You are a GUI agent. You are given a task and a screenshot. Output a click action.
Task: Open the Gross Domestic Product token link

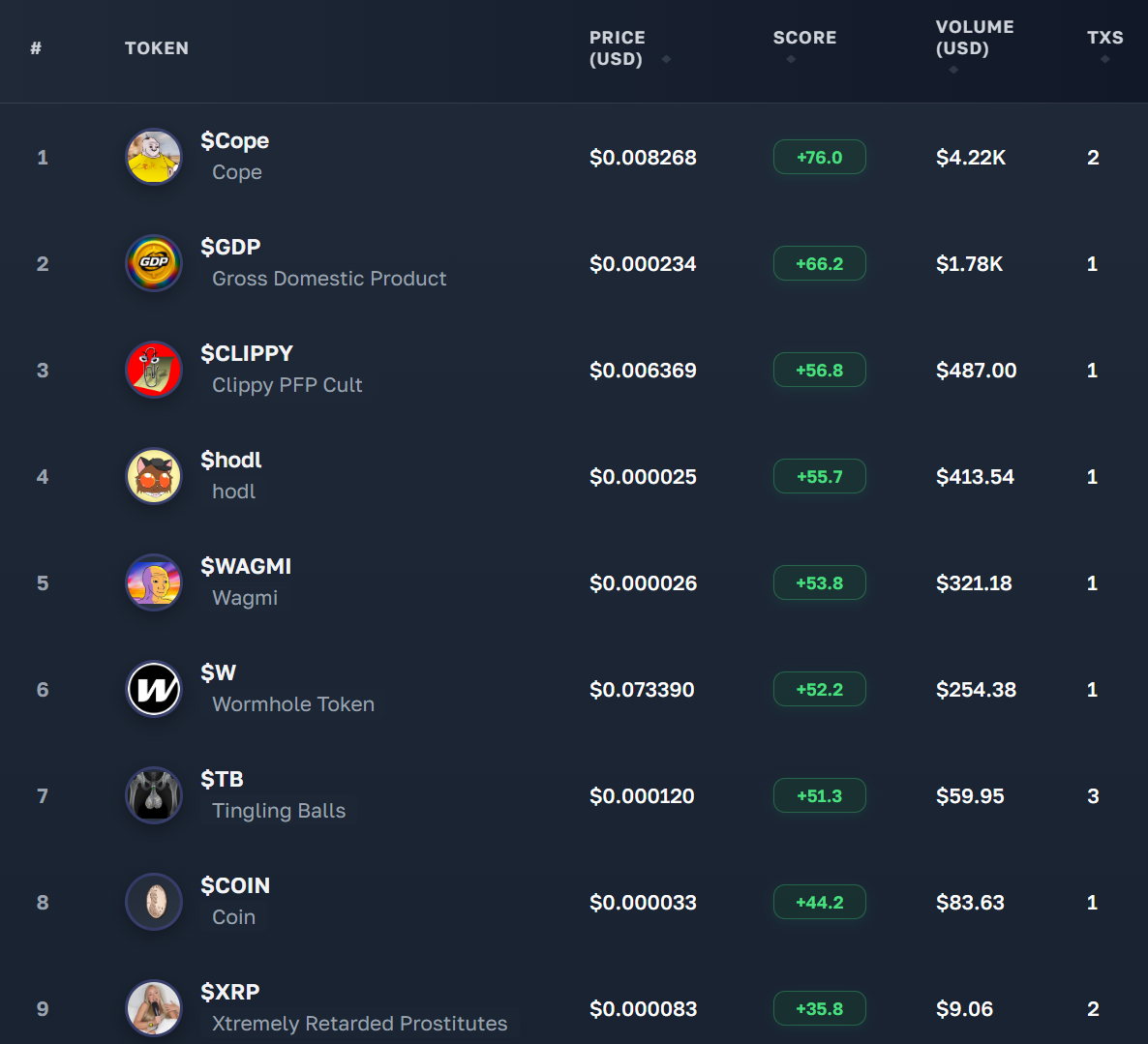pos(329,279)
